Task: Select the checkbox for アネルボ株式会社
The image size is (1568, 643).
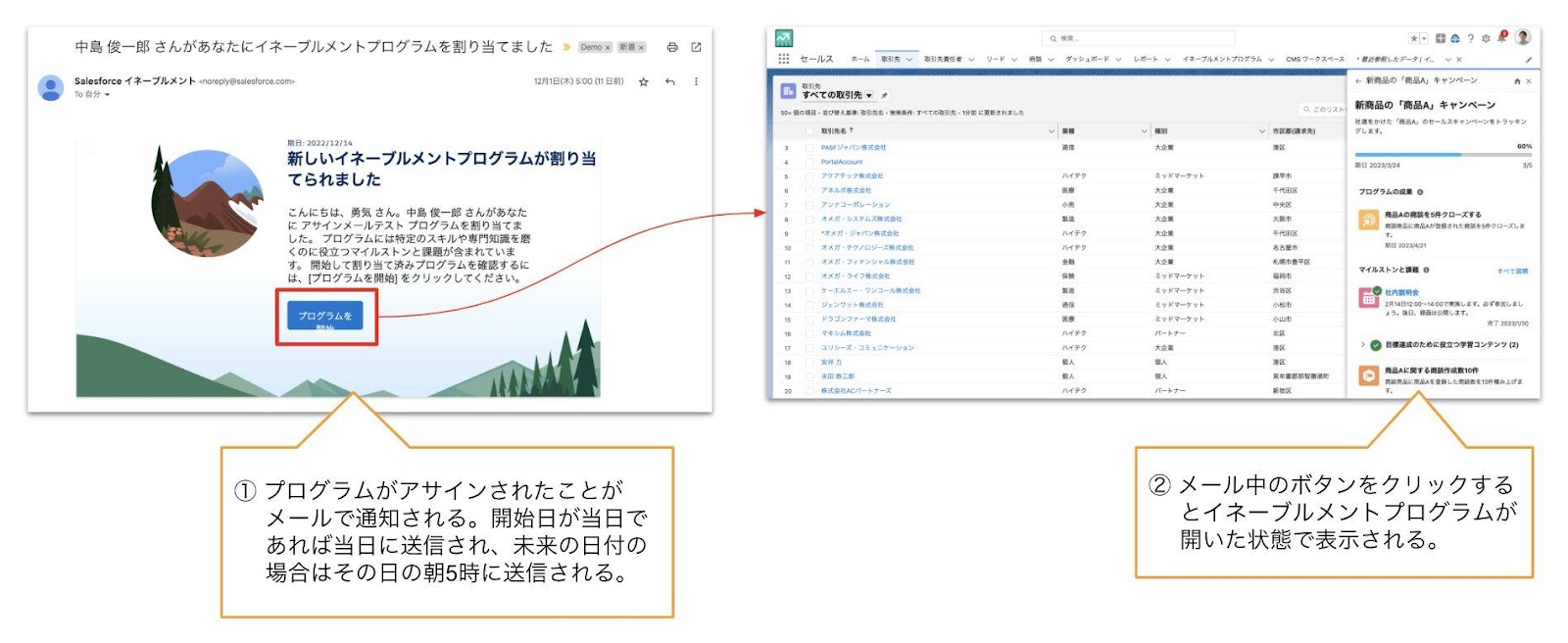Action: [x=809, y=191]
